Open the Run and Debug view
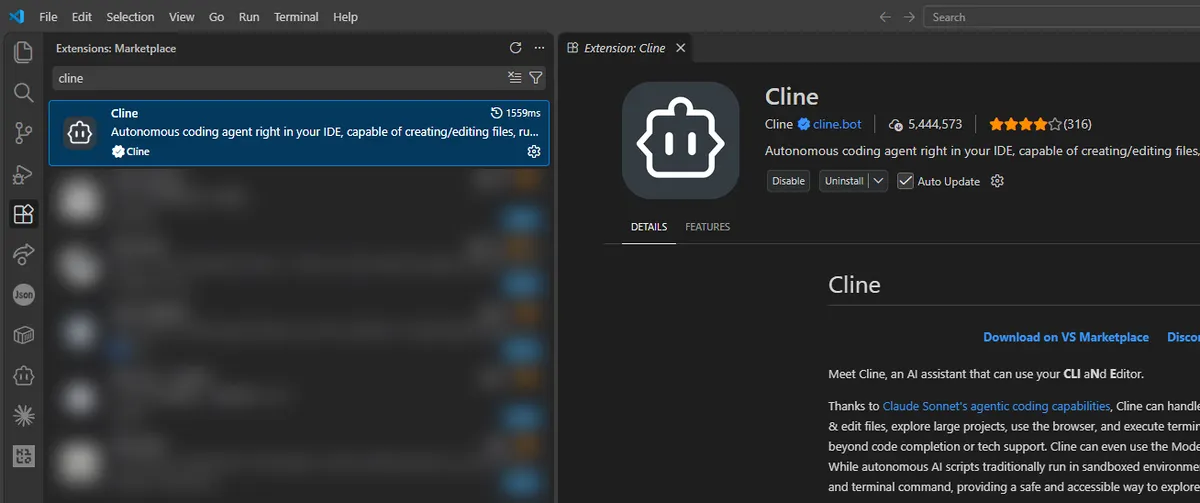Viewport: 1200px width, 503px height. pos(23,174)
